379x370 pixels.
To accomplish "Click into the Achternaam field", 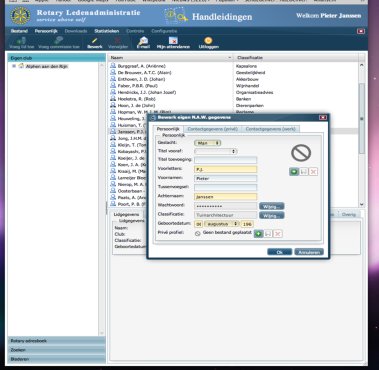I will 226,197.
